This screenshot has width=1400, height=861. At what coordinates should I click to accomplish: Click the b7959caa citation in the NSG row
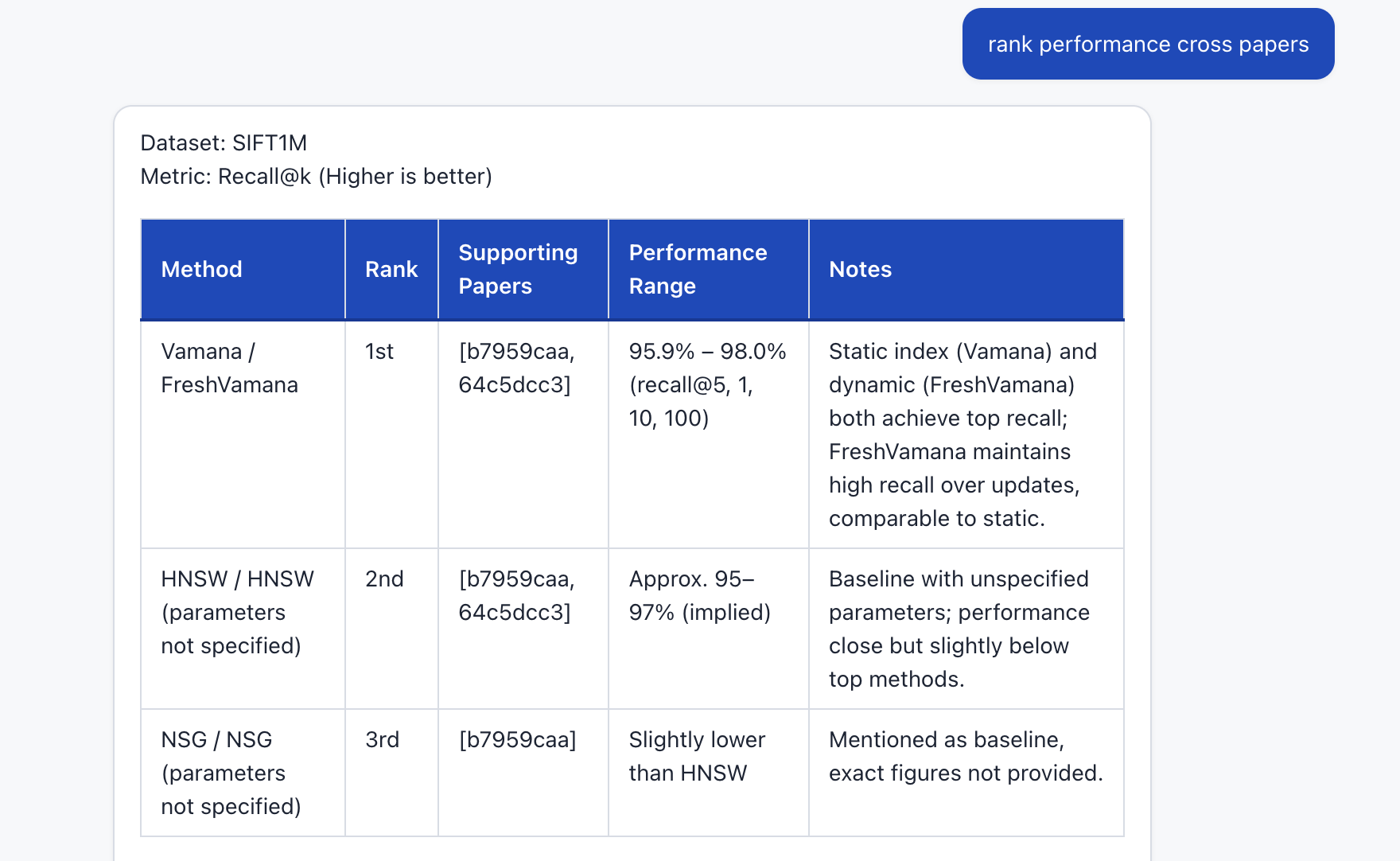pos(518,740)
